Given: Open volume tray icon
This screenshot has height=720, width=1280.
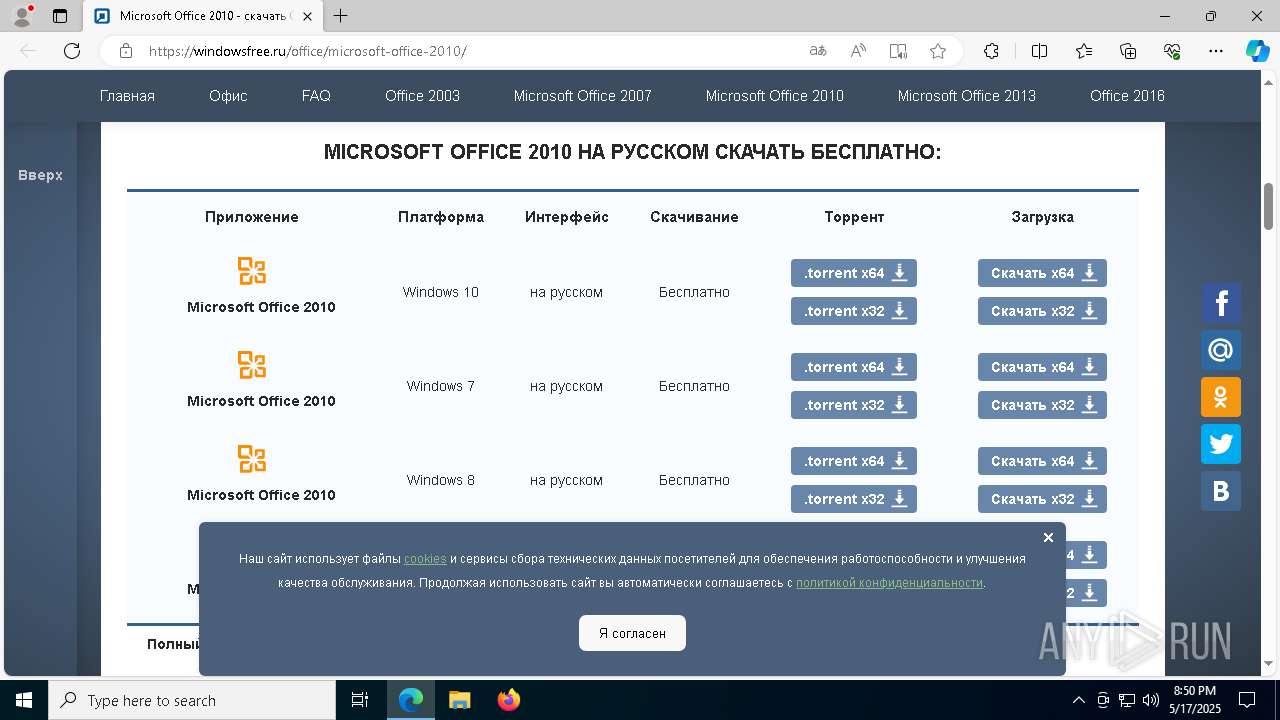Looking at the screenshot, I should (1151, 700).
